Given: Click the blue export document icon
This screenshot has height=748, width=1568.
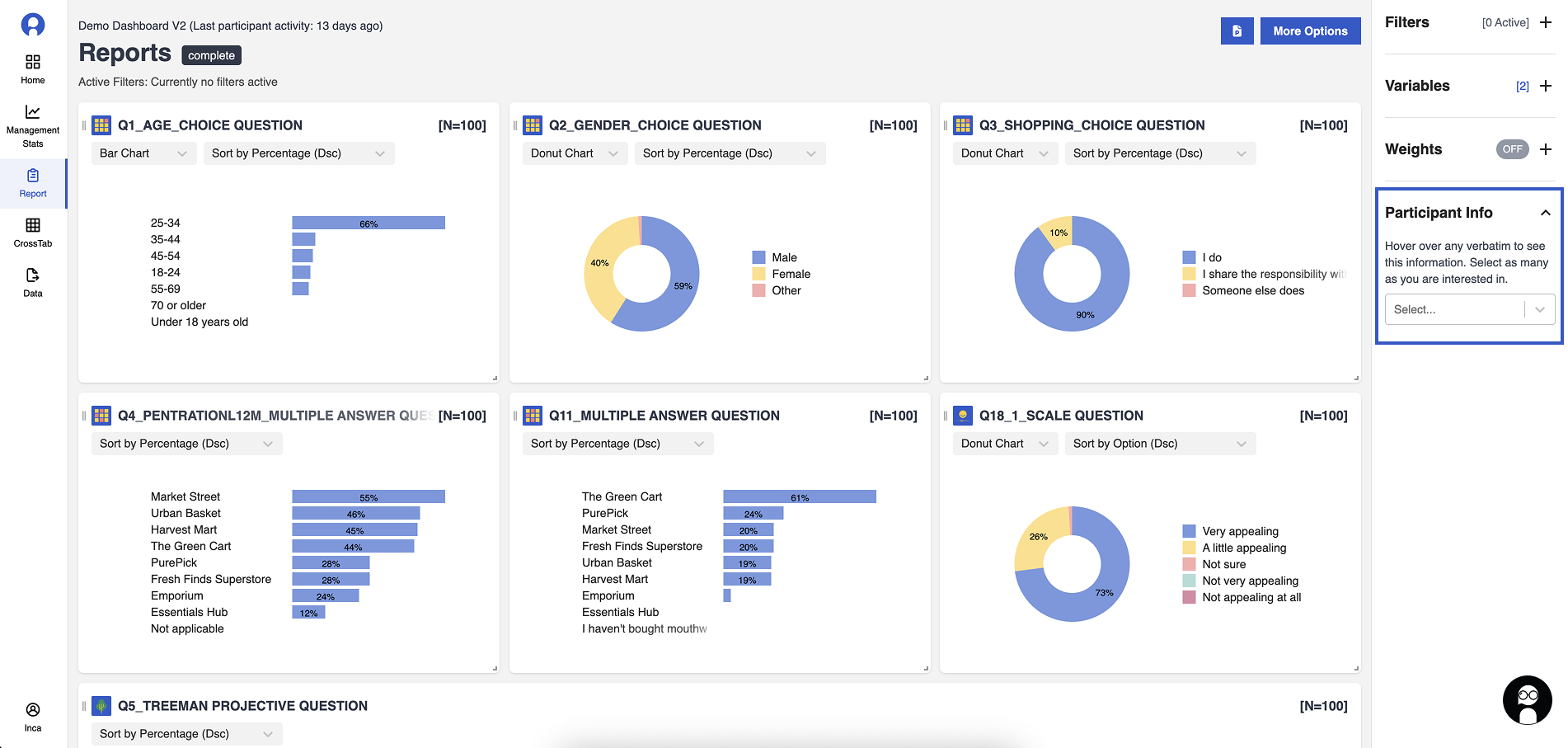Looking at the screenshot, I should 1237,31.
